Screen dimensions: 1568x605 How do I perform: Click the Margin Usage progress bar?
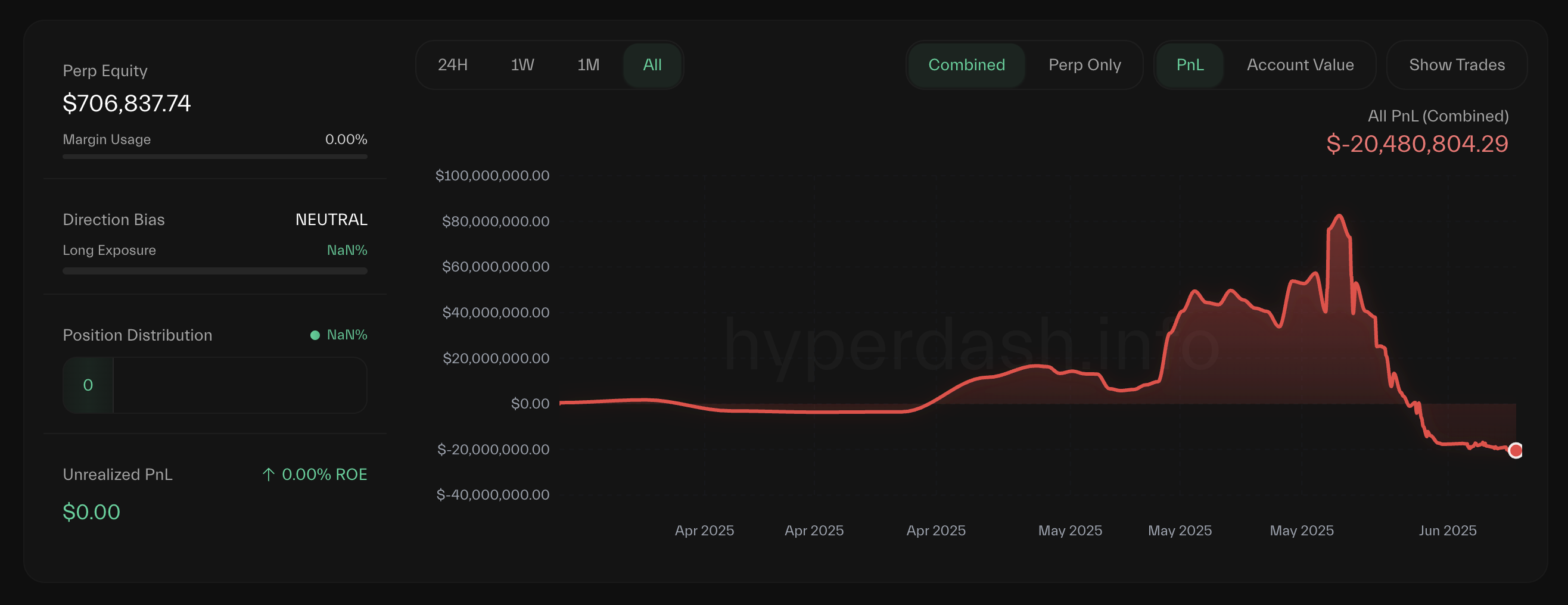(x=215, y=157)
